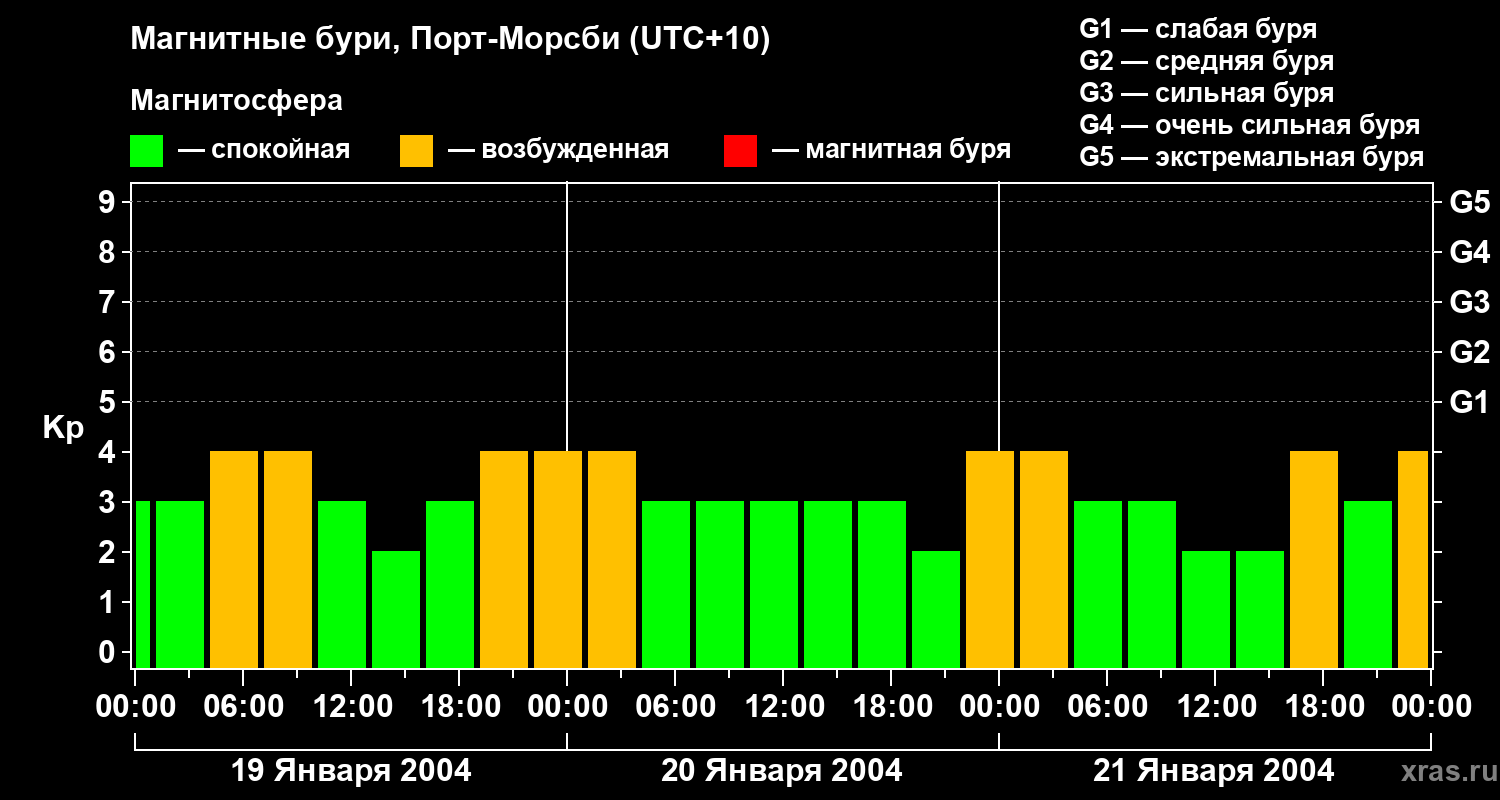
Task: Click the Kp axis value 0
Action: click(109, 652)
